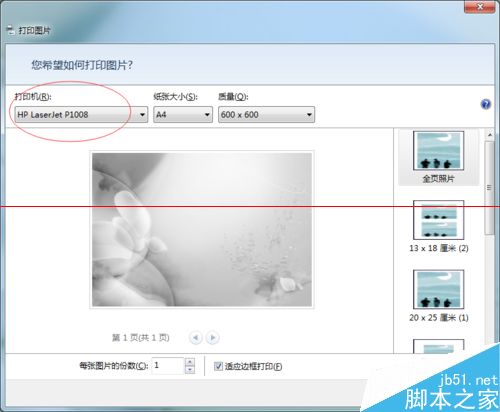
Task: Go to next page arrow
Action: 213,338
